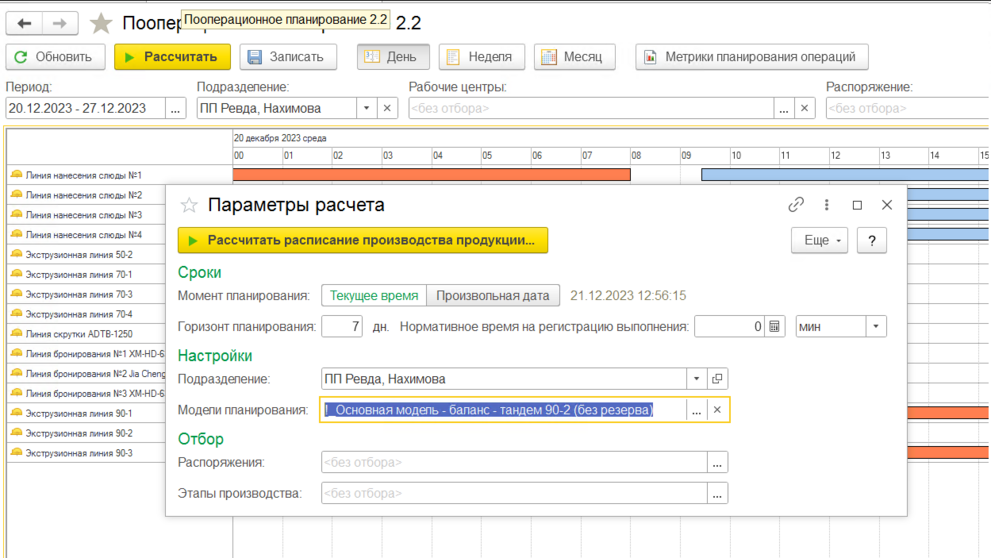The height and width of the screenshot is (558, 991).
Task: Maximize the Параметры расчета dialog
Action: [857, 205]
